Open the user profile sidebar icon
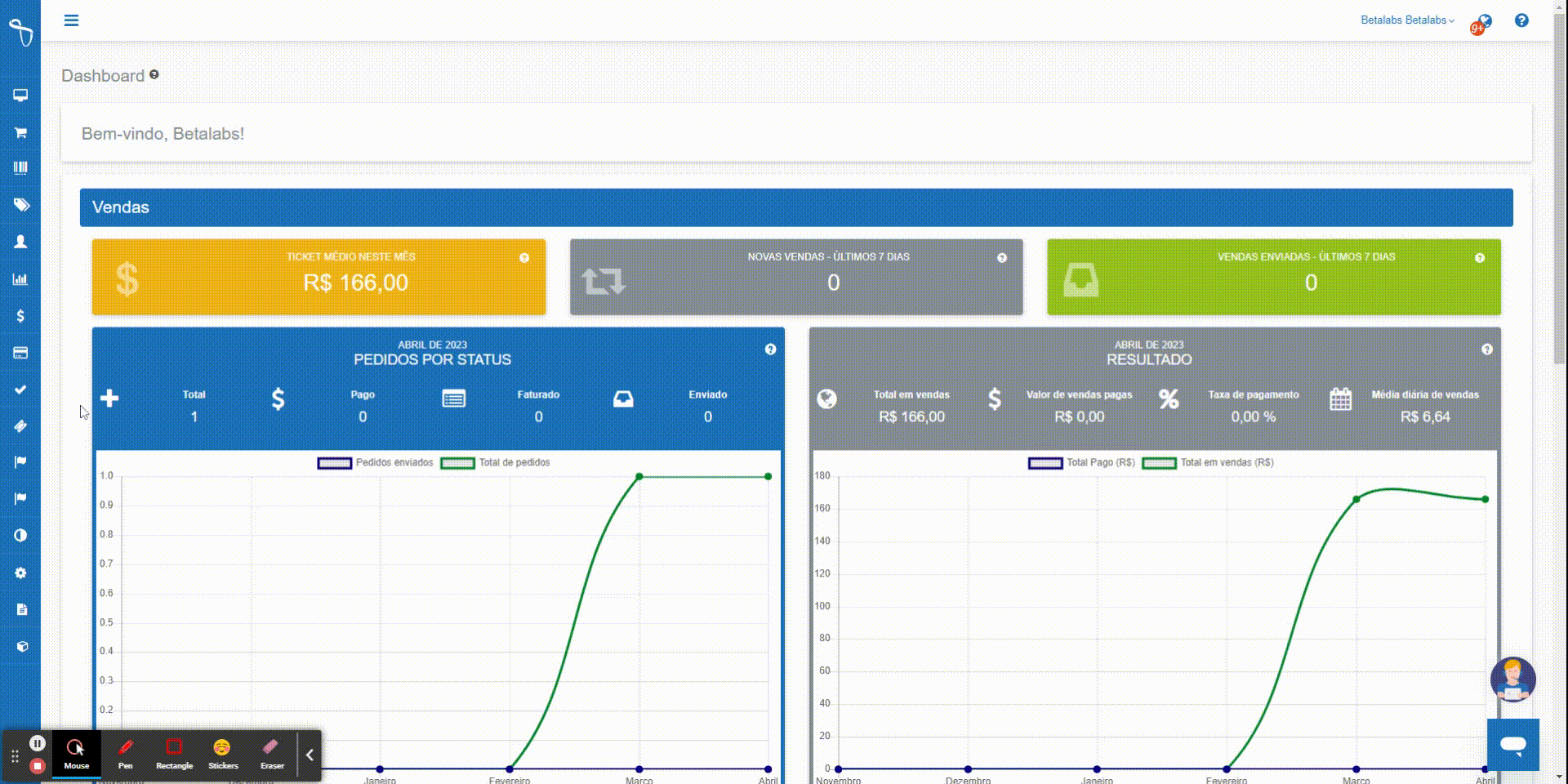Image resolution: width=1568 pixels, height=784 pixels. (20, 242)
